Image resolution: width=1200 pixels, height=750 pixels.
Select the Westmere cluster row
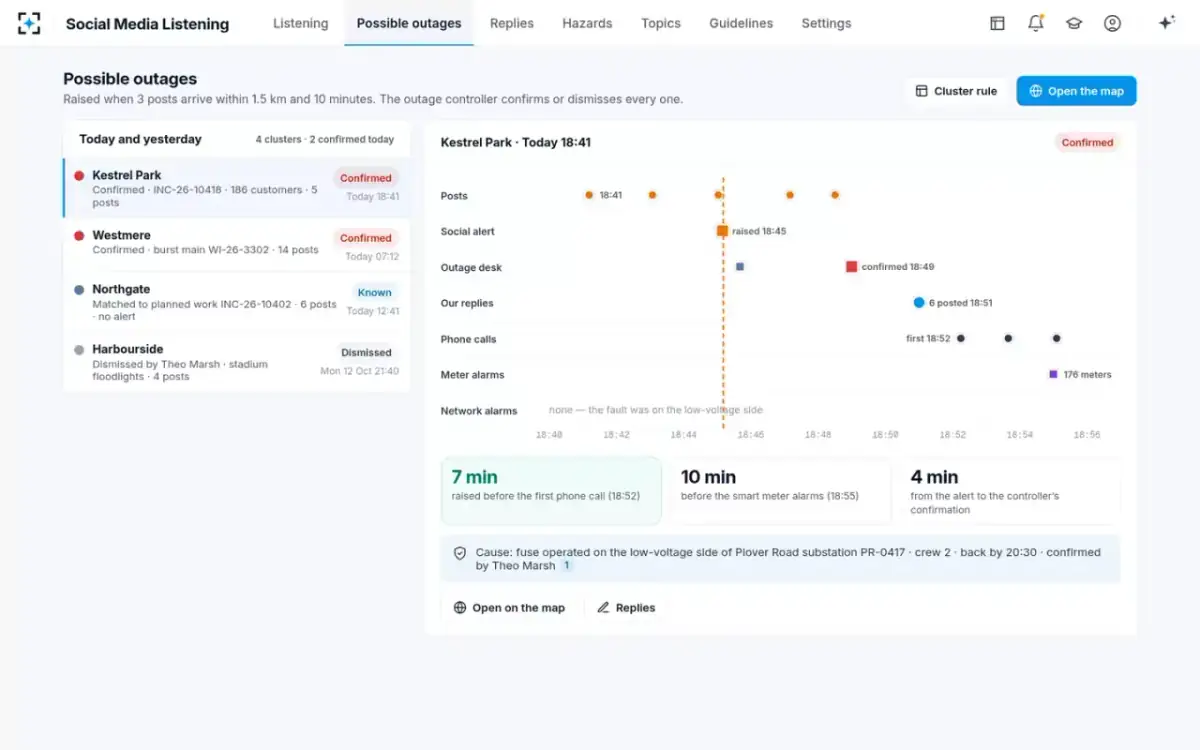tap(237, 245)
